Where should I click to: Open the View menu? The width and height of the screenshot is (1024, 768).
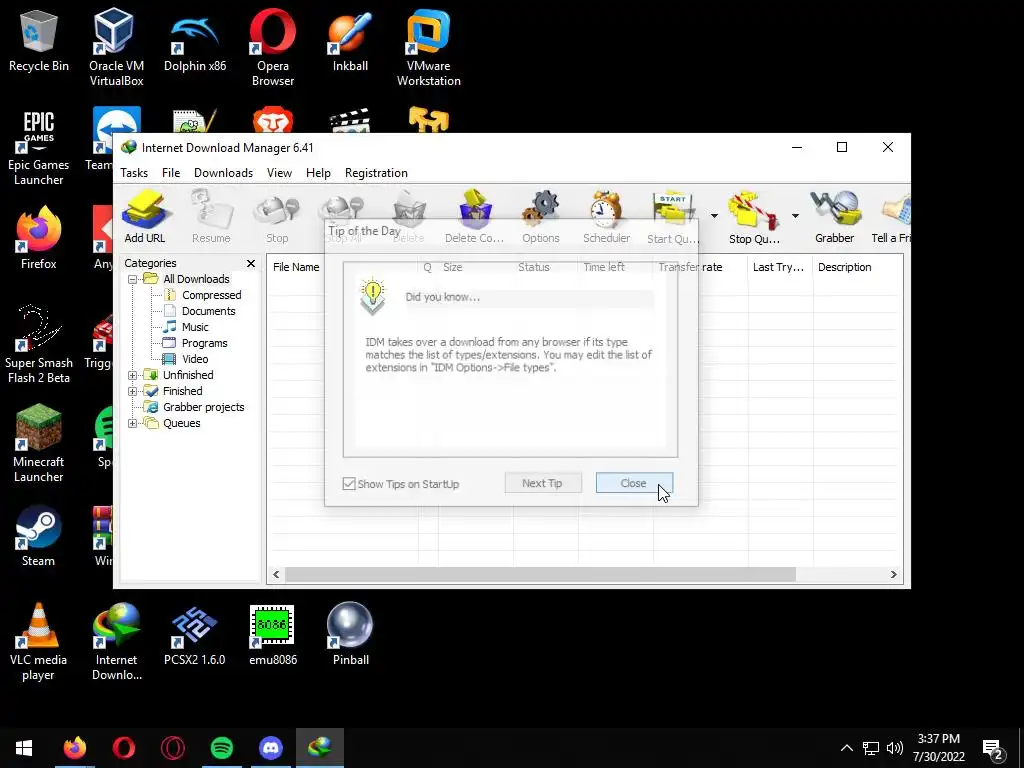(279, 173)
